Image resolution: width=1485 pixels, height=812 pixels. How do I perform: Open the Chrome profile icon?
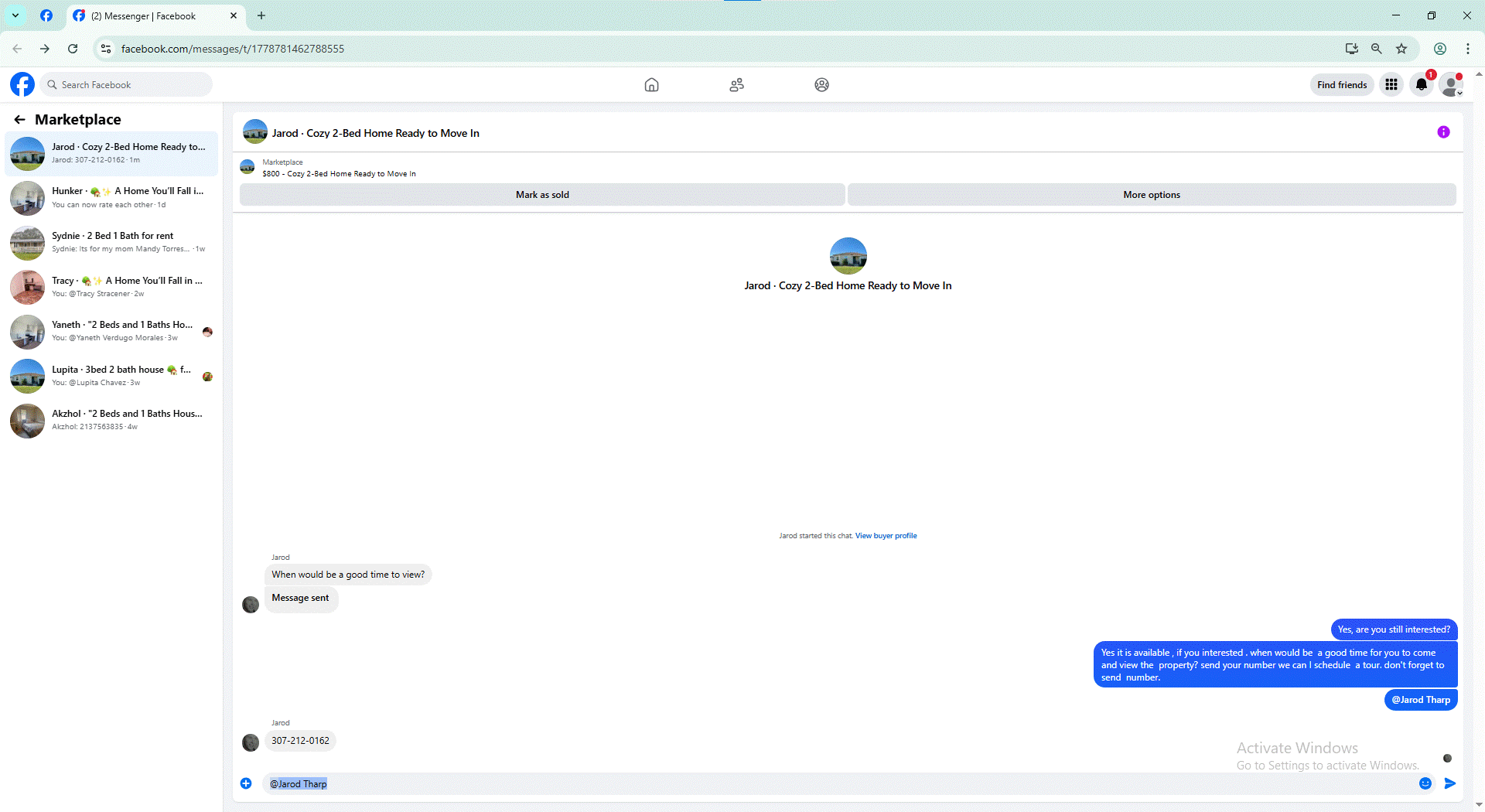point(1440,49)
